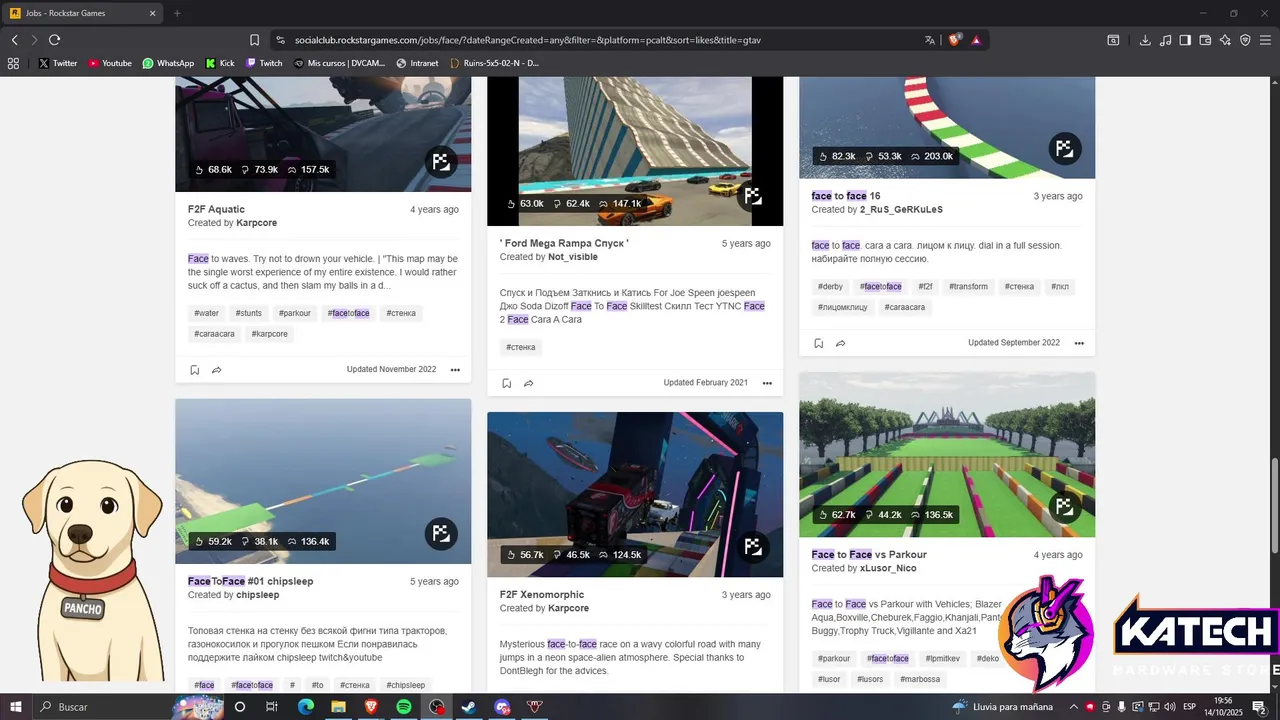Open the FaceToFace #01 chipsleep job title
This screenshot has width=1280, height=720.
[x=251, y=581]
